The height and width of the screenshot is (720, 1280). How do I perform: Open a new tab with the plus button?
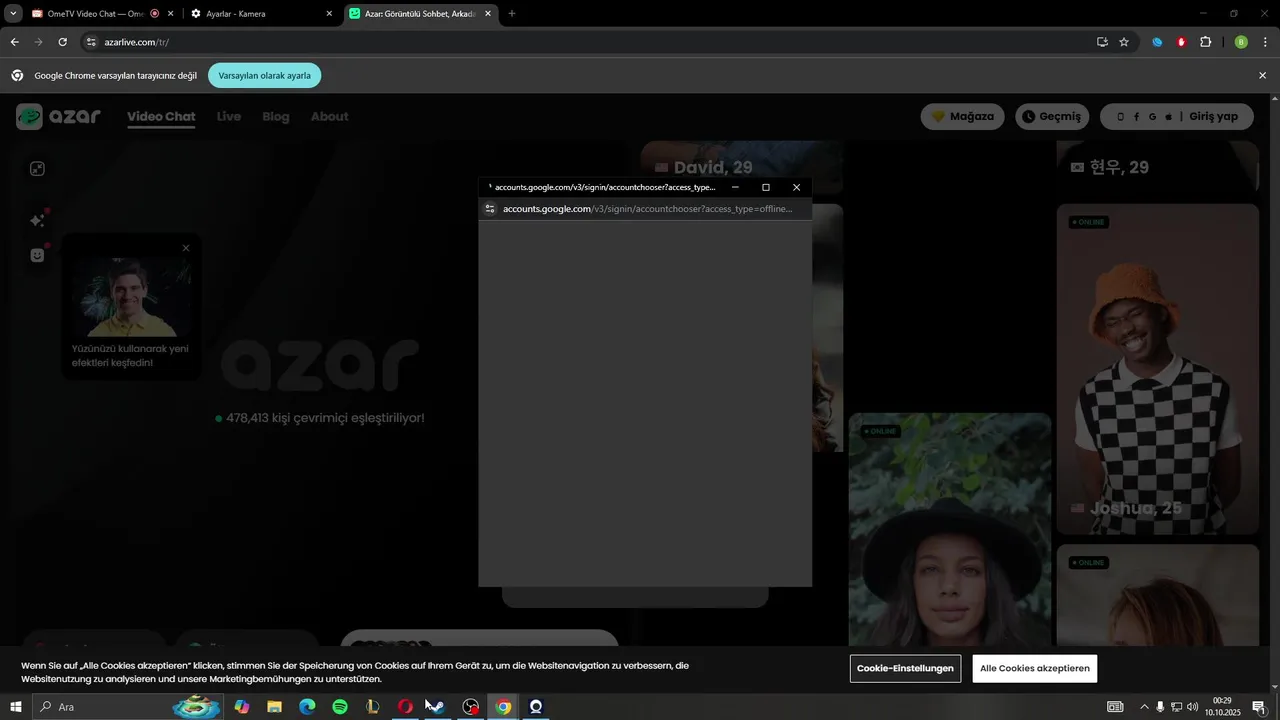[512, 14]
